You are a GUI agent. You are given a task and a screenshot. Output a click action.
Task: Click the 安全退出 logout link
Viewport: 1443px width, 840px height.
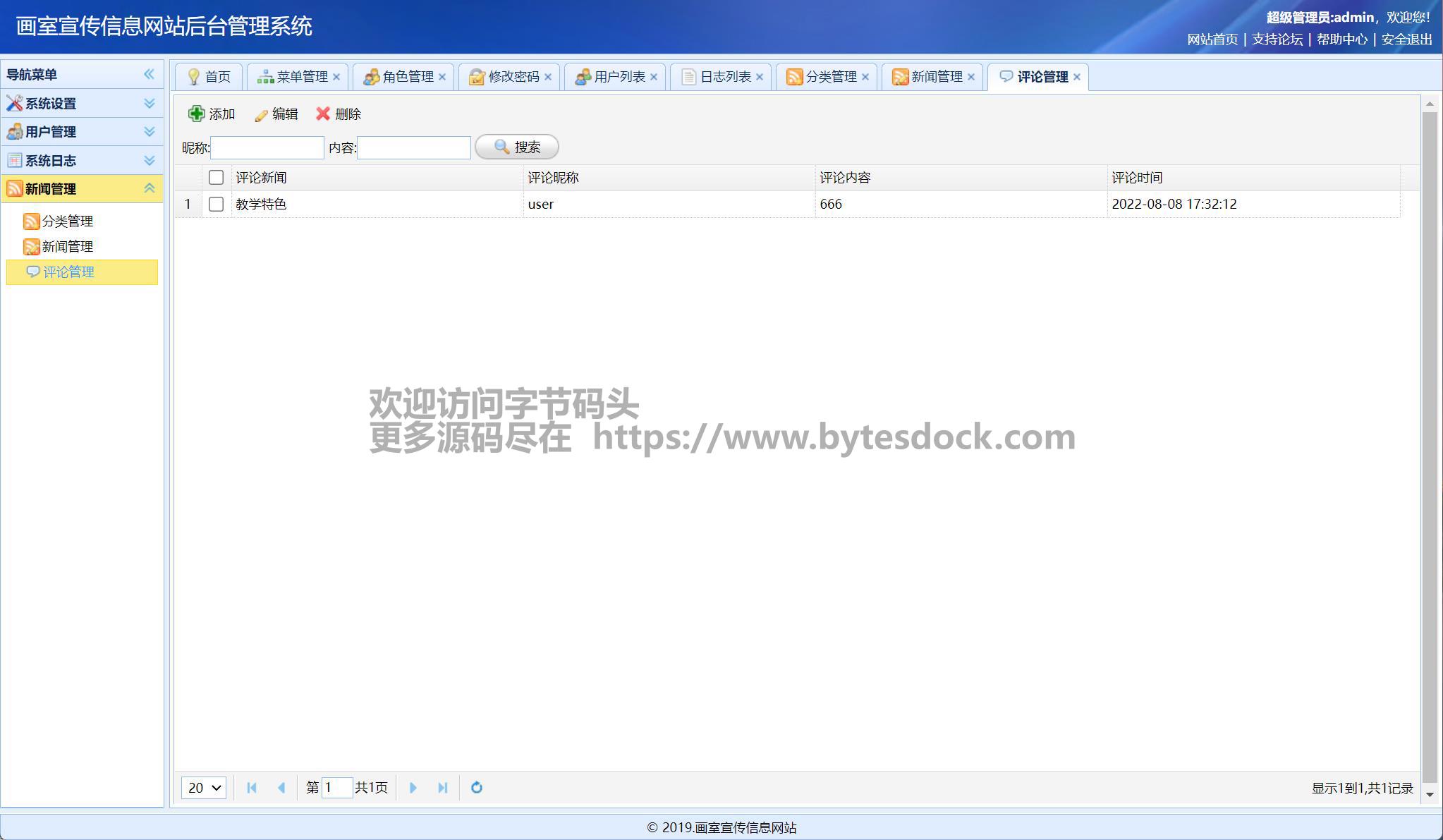pyautogui.click(x=1406, y=39)
